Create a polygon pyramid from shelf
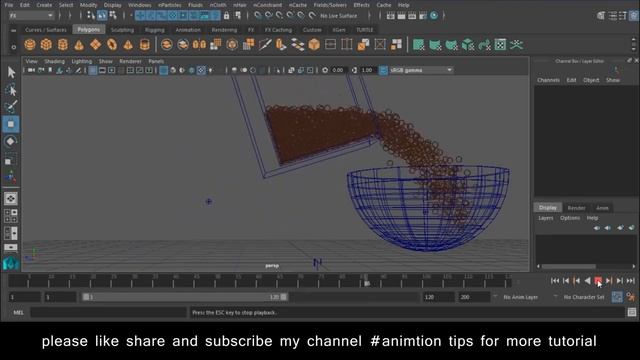Screen dimensions: 640x360 [x=128, y=44]
